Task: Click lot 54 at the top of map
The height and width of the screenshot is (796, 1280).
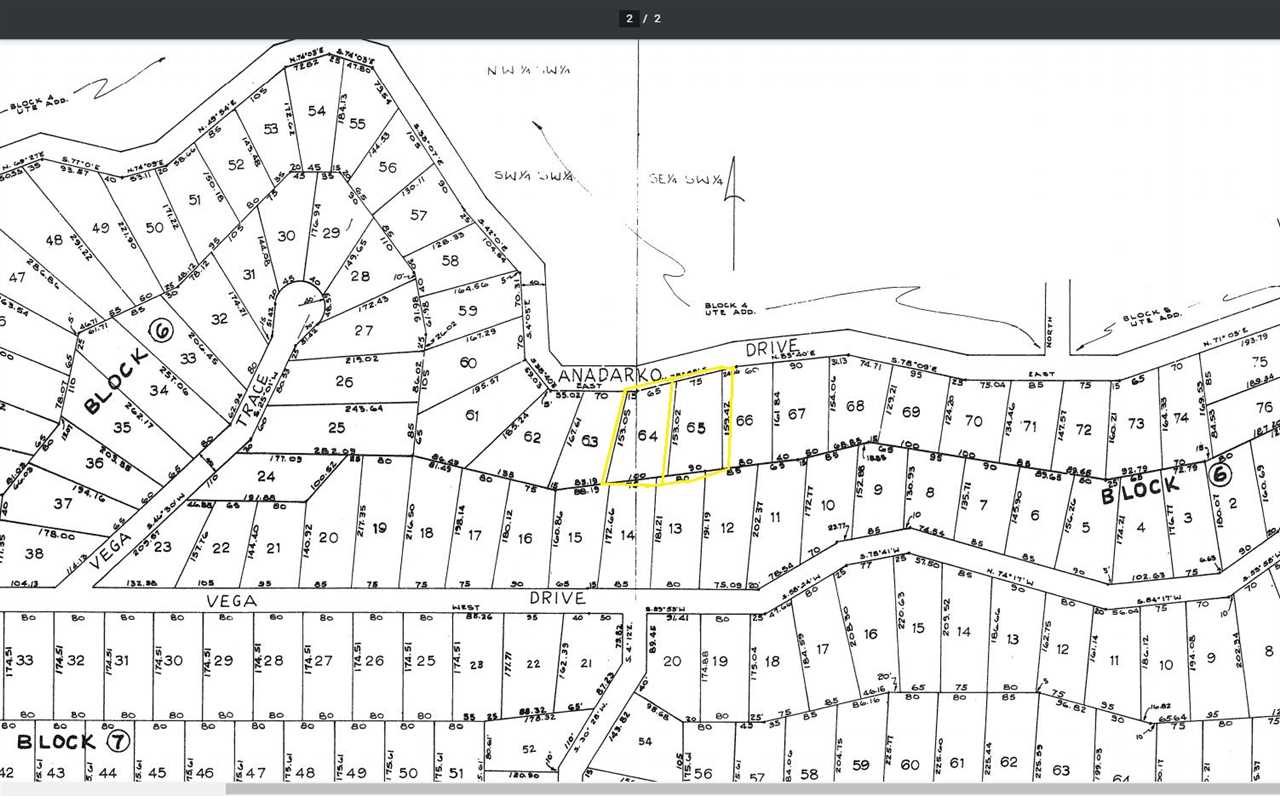Action: point(318,111)
